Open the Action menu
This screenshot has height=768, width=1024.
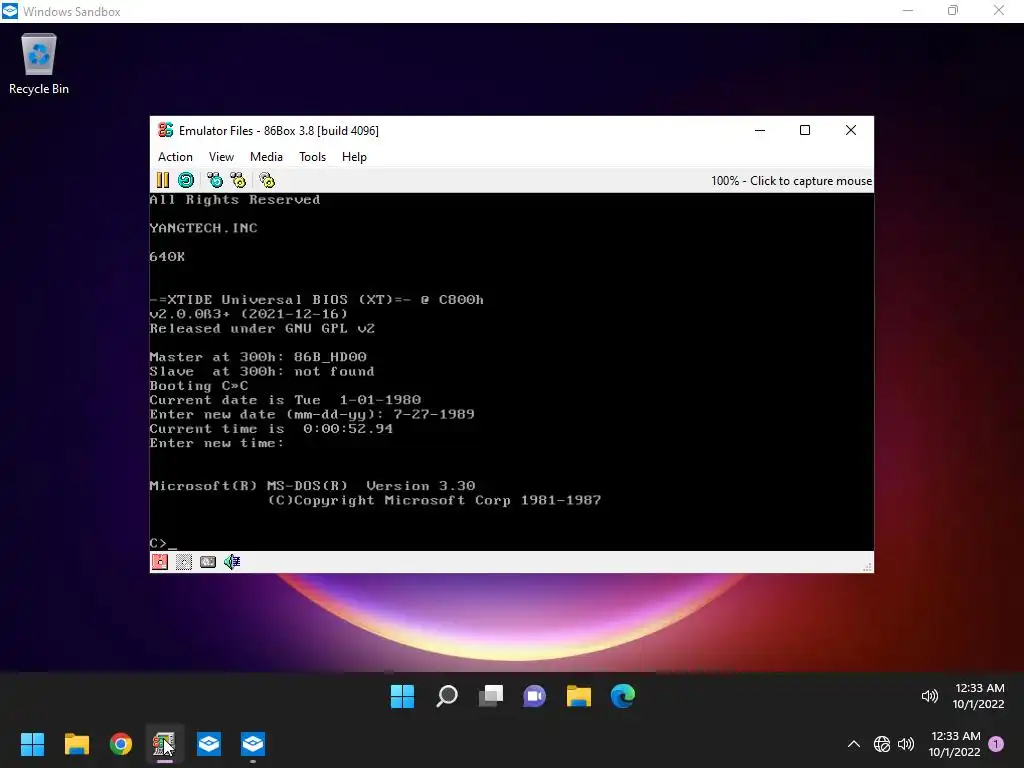tap(175, 157)
